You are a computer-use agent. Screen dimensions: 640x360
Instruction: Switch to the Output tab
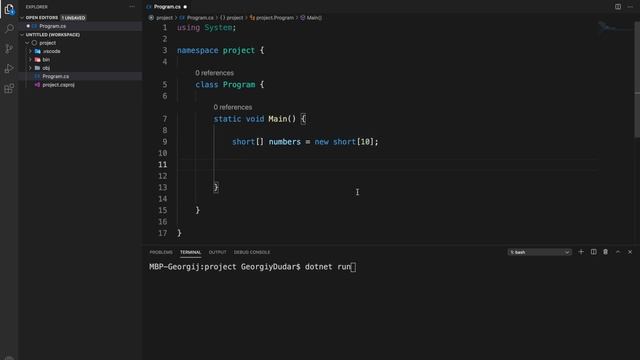[x=217, y=252]
